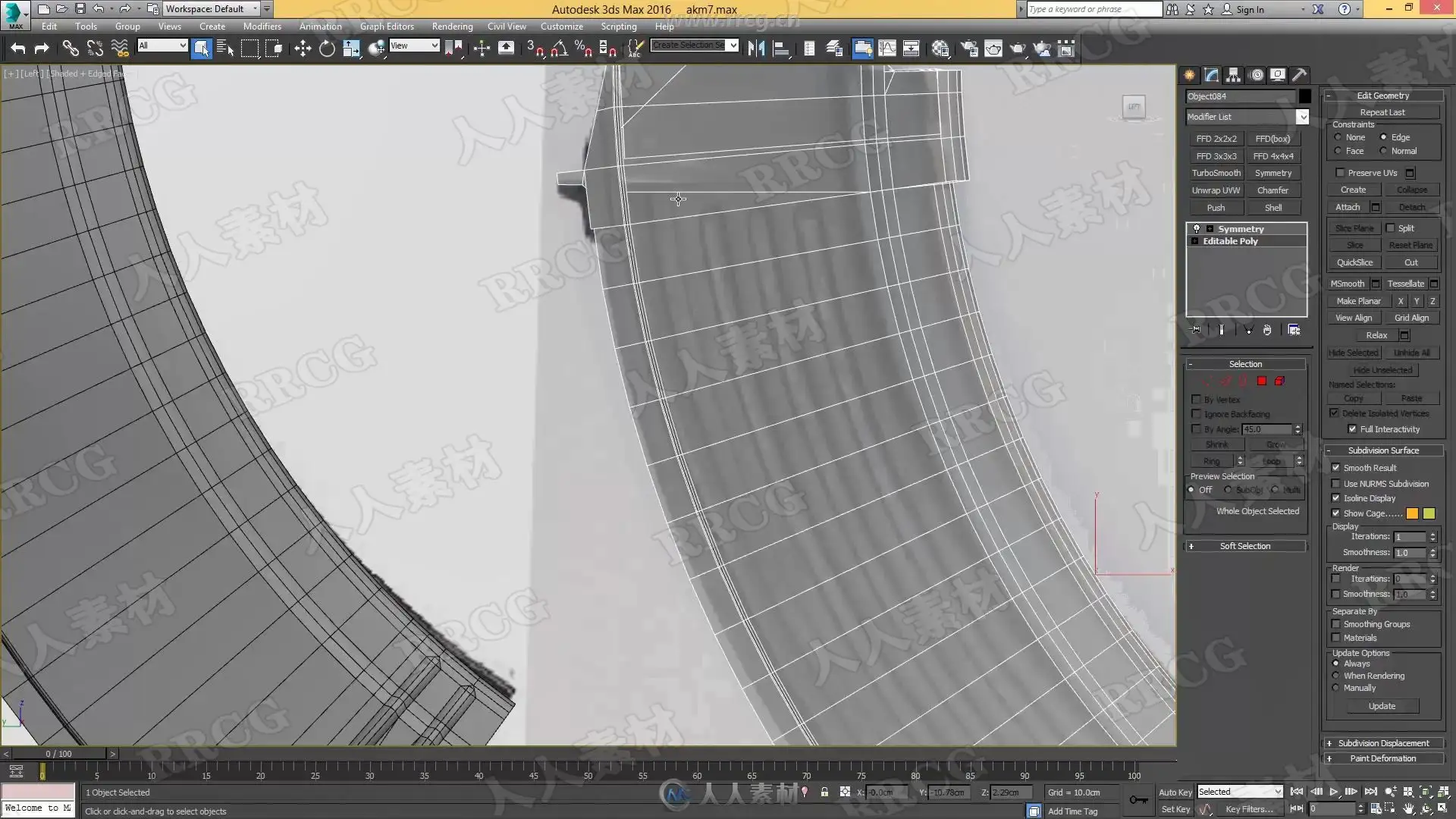Enable the Preserve UVs checkbox

coord(1340,173)
